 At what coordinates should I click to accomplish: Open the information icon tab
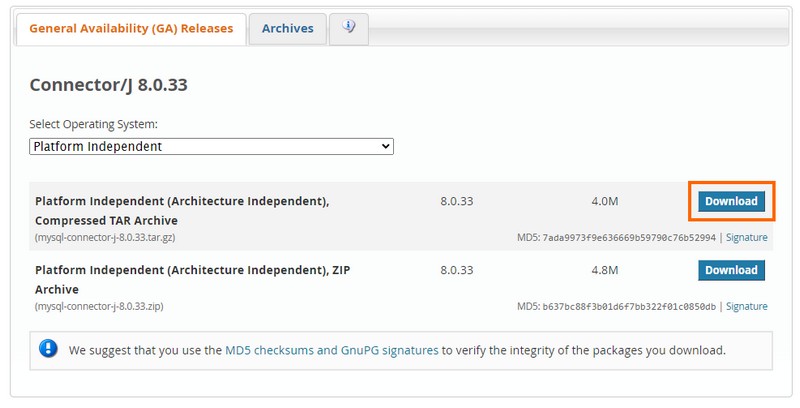coord(349,28)
